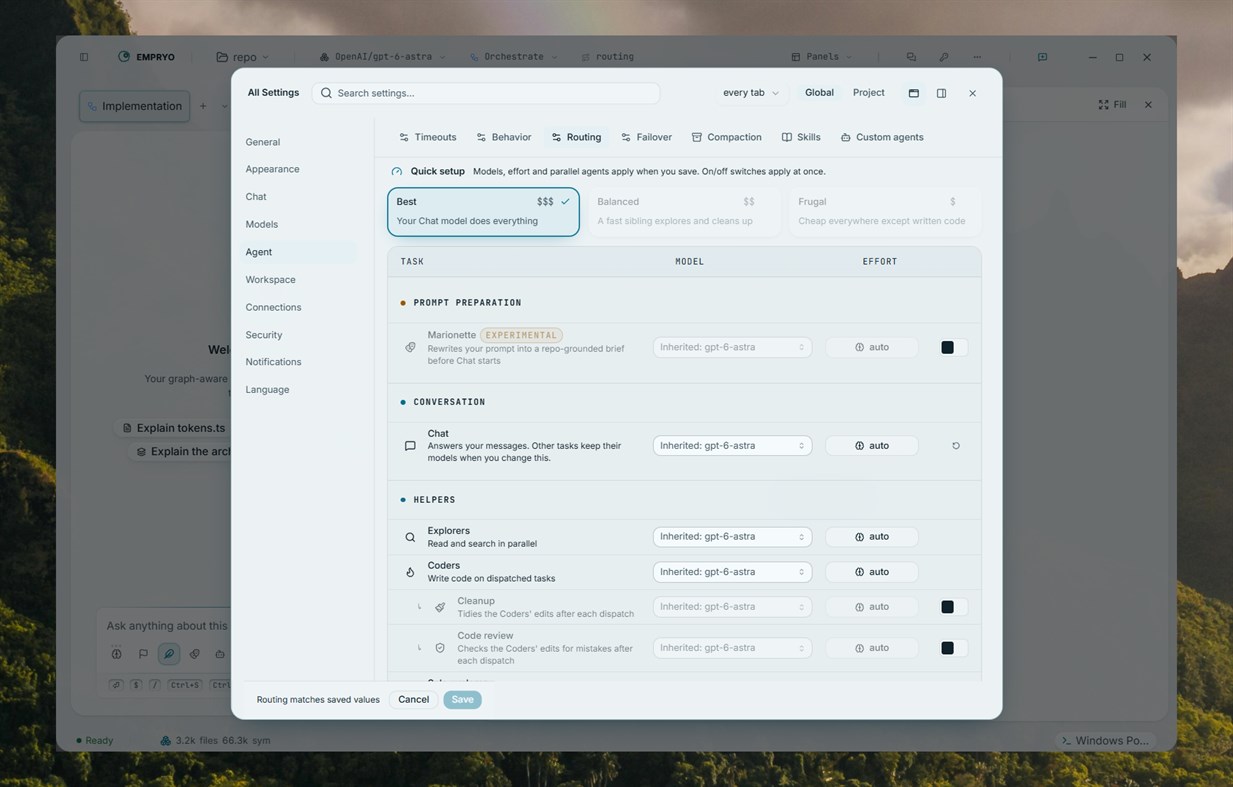Expand the every tab dropdown
The height and width of the screenshot is (787, 1233).
point(751,93)
